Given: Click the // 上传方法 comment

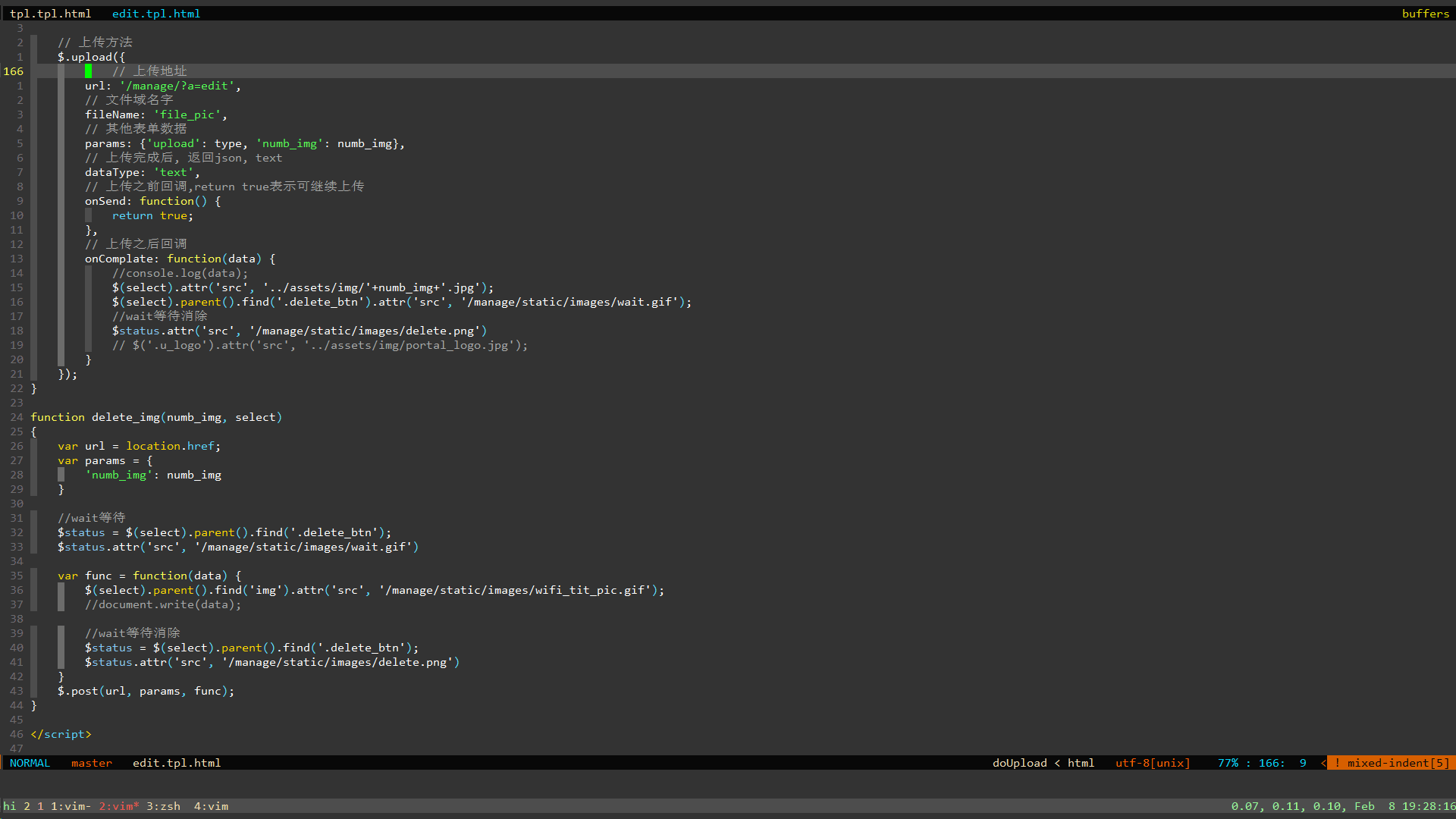Looking at the screenshot, I should click(95, 42).
